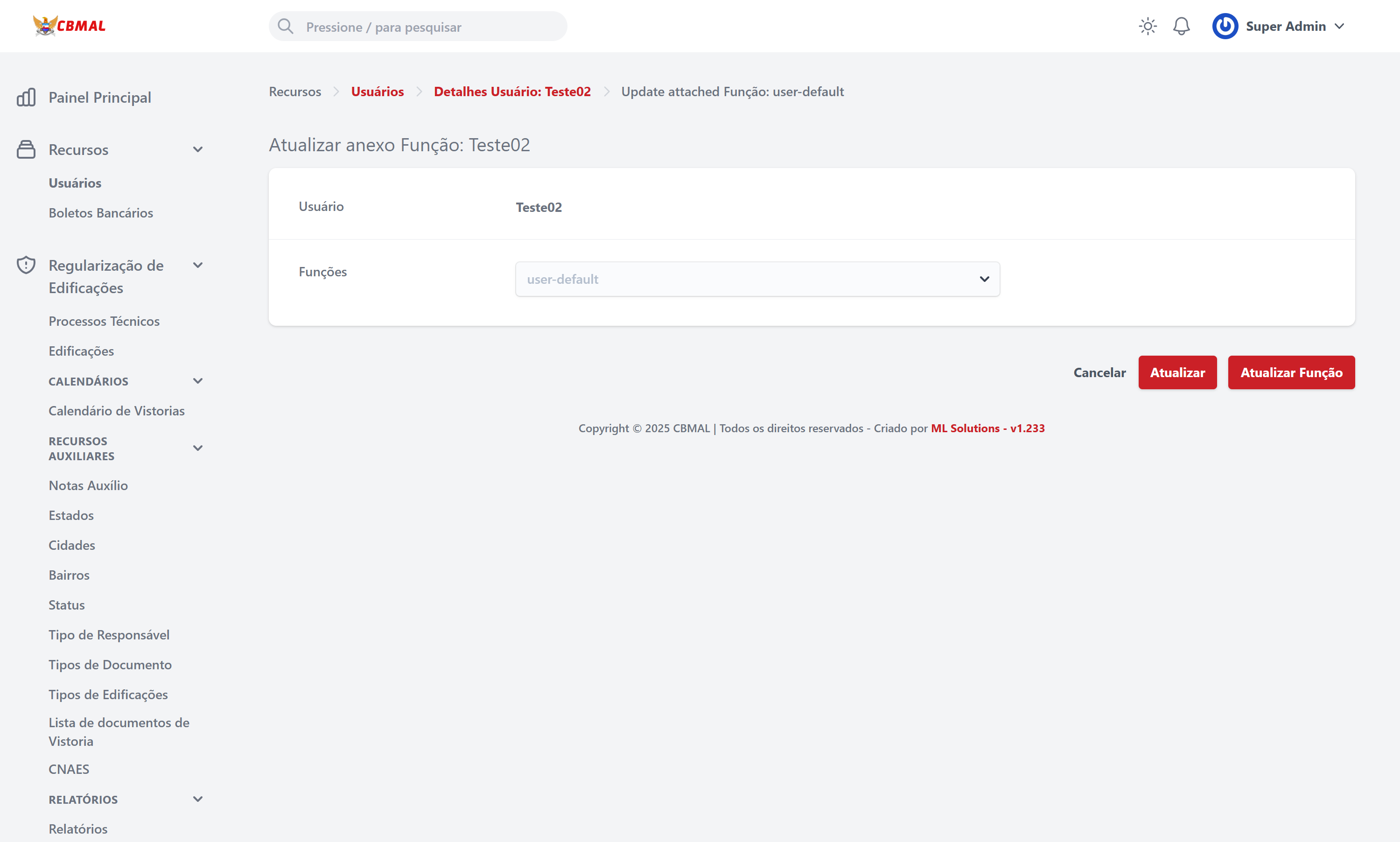Image resolution: width=1400 pixels, height=842 pixels.
Task: Open the Funções user-default dropdown
Action: (757, 279)
